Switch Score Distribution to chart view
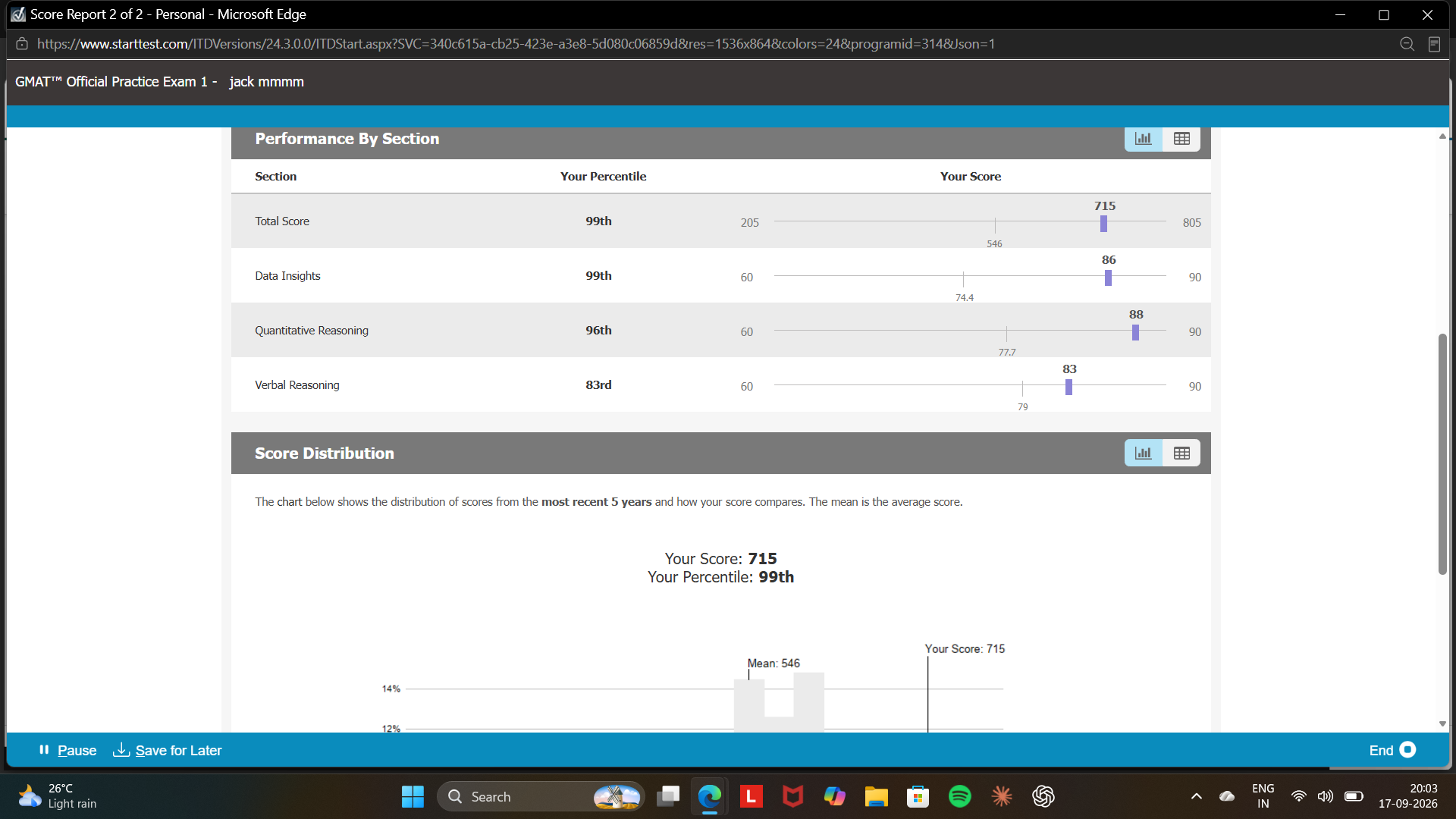The height and width of the screenshot is (819, 1456). 1143,453
